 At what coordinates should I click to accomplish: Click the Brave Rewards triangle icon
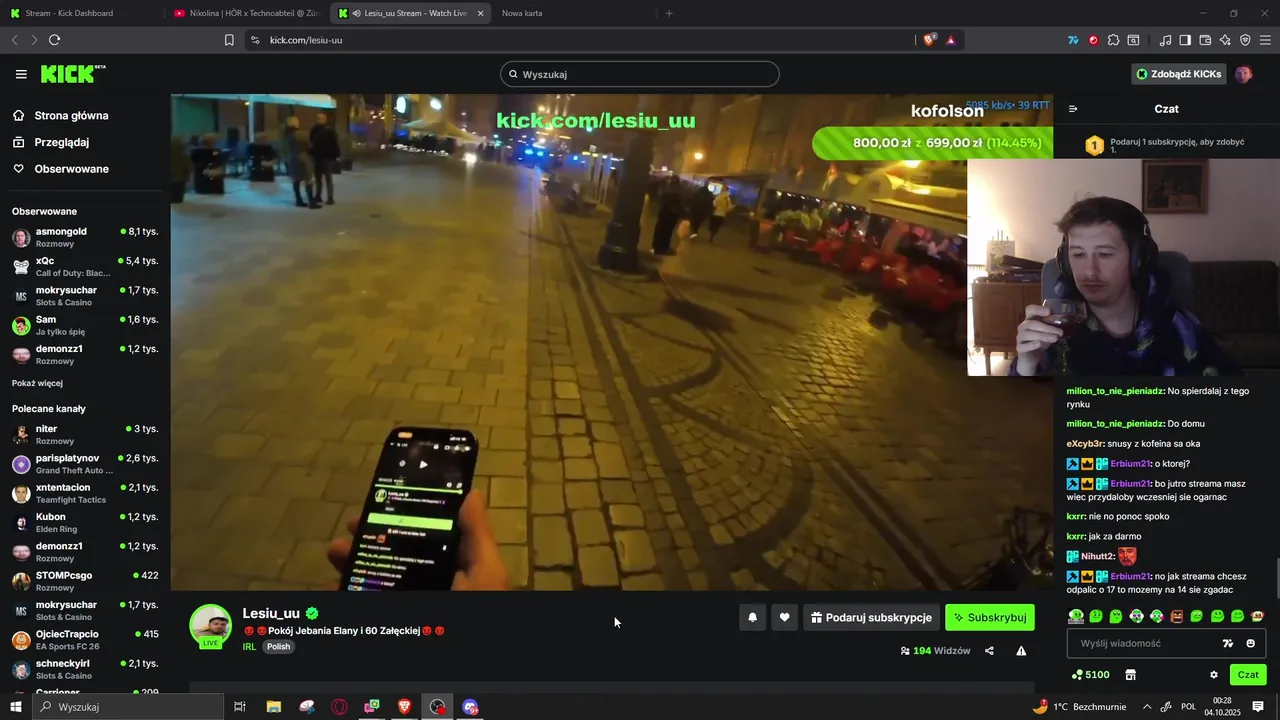pos(950,40)
